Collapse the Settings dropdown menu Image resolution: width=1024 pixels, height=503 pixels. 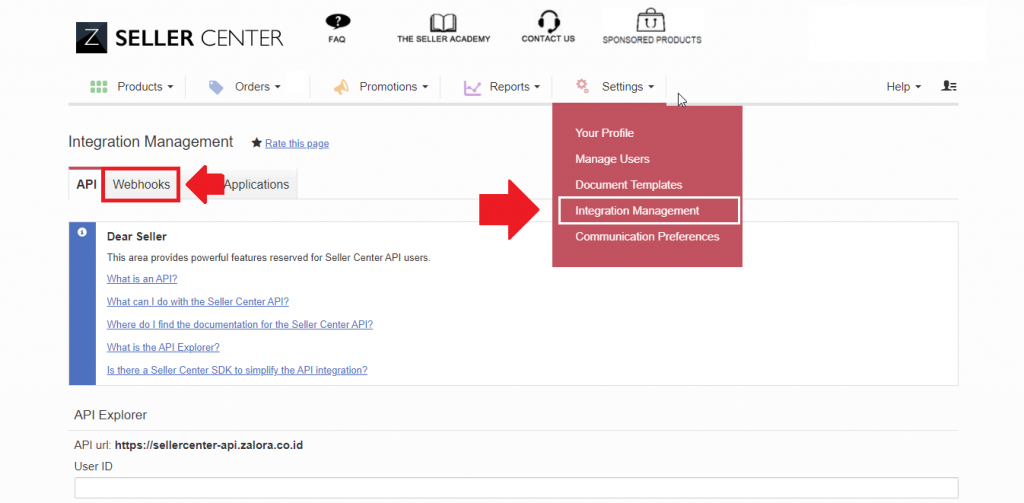coord(628,87)
